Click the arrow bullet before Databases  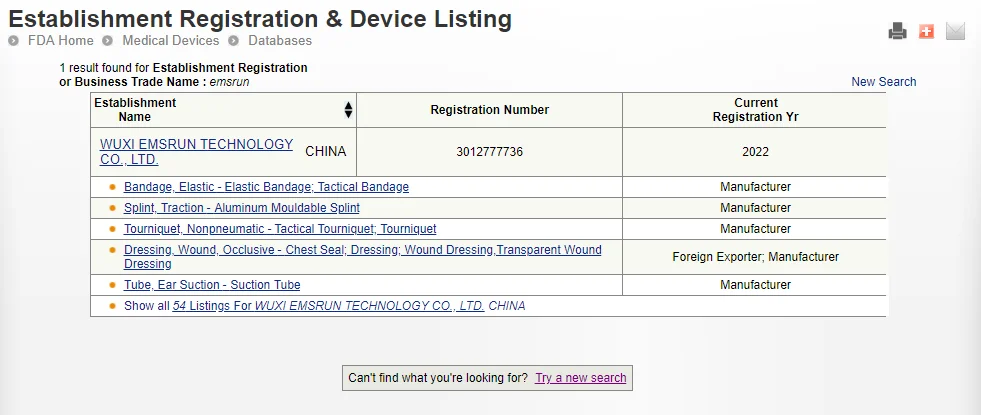click(x=233, y=41)
